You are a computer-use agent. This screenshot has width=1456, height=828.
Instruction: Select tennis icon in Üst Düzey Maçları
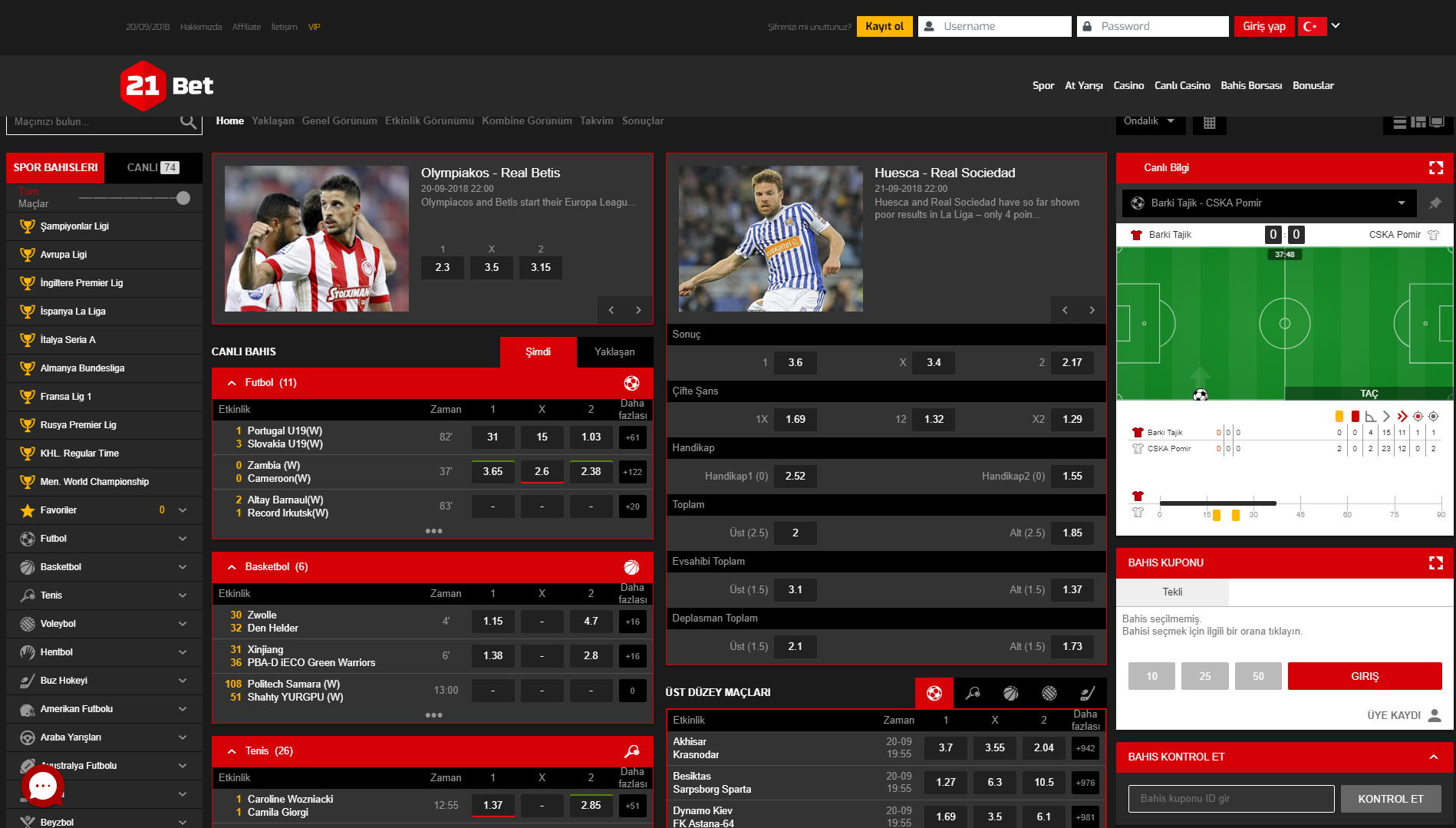(973, 693)
